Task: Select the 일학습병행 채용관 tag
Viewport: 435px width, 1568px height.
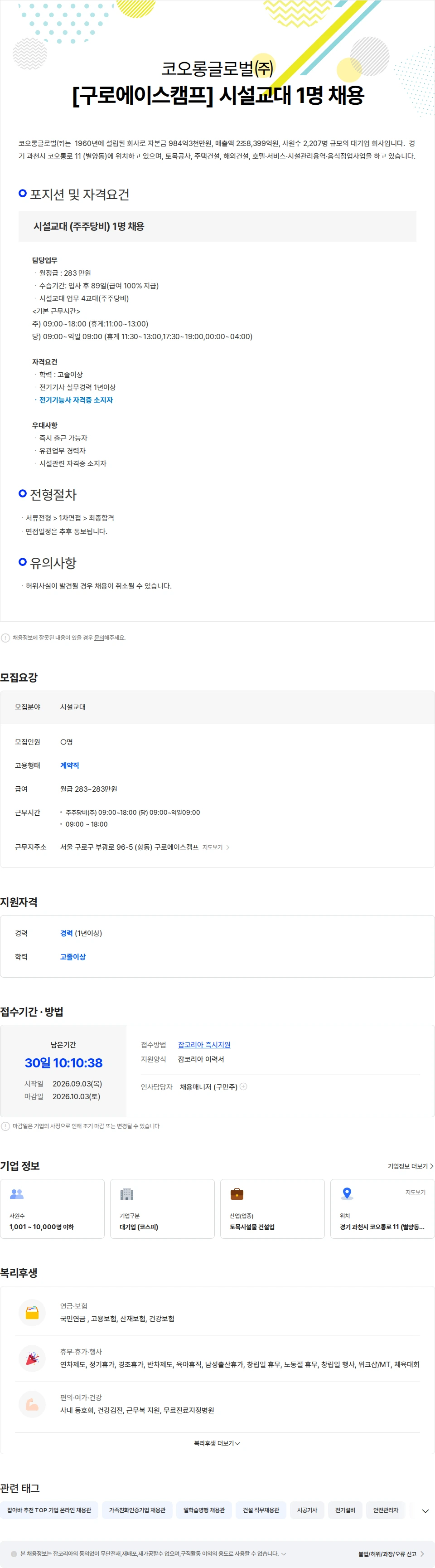Action: tap(204, 1510)
